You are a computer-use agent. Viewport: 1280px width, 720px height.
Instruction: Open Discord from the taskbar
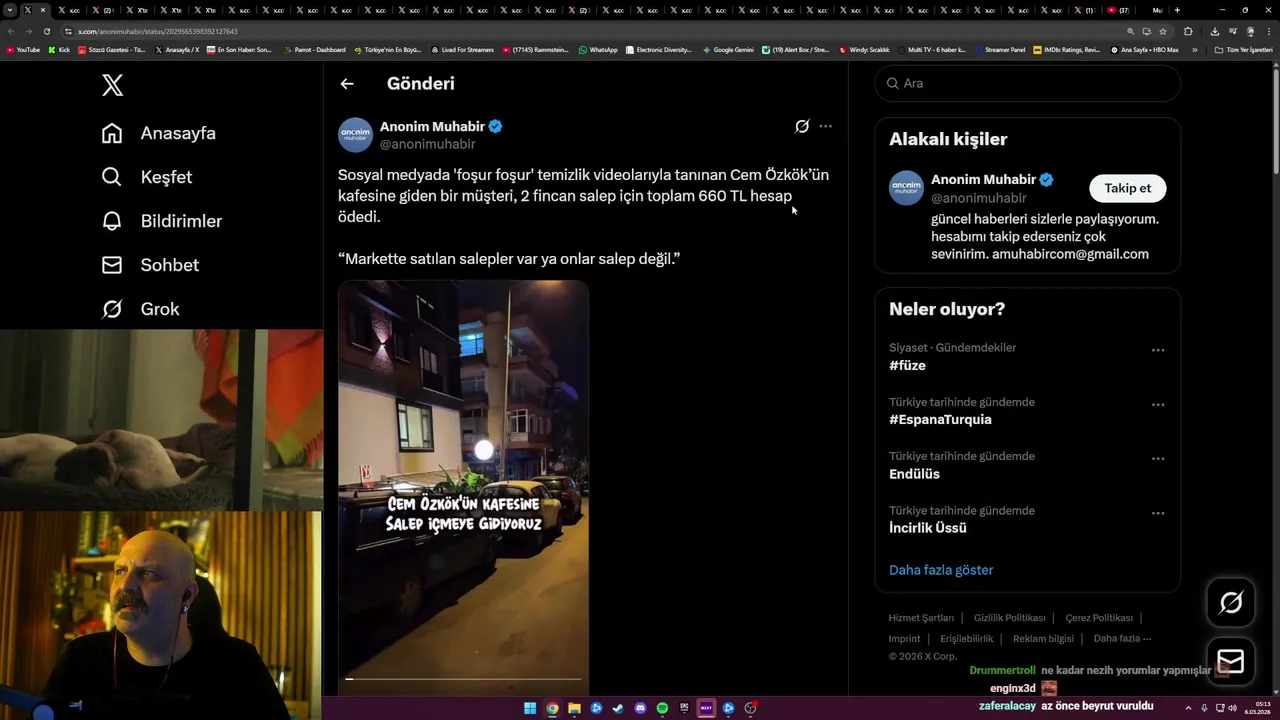(640, 708)
